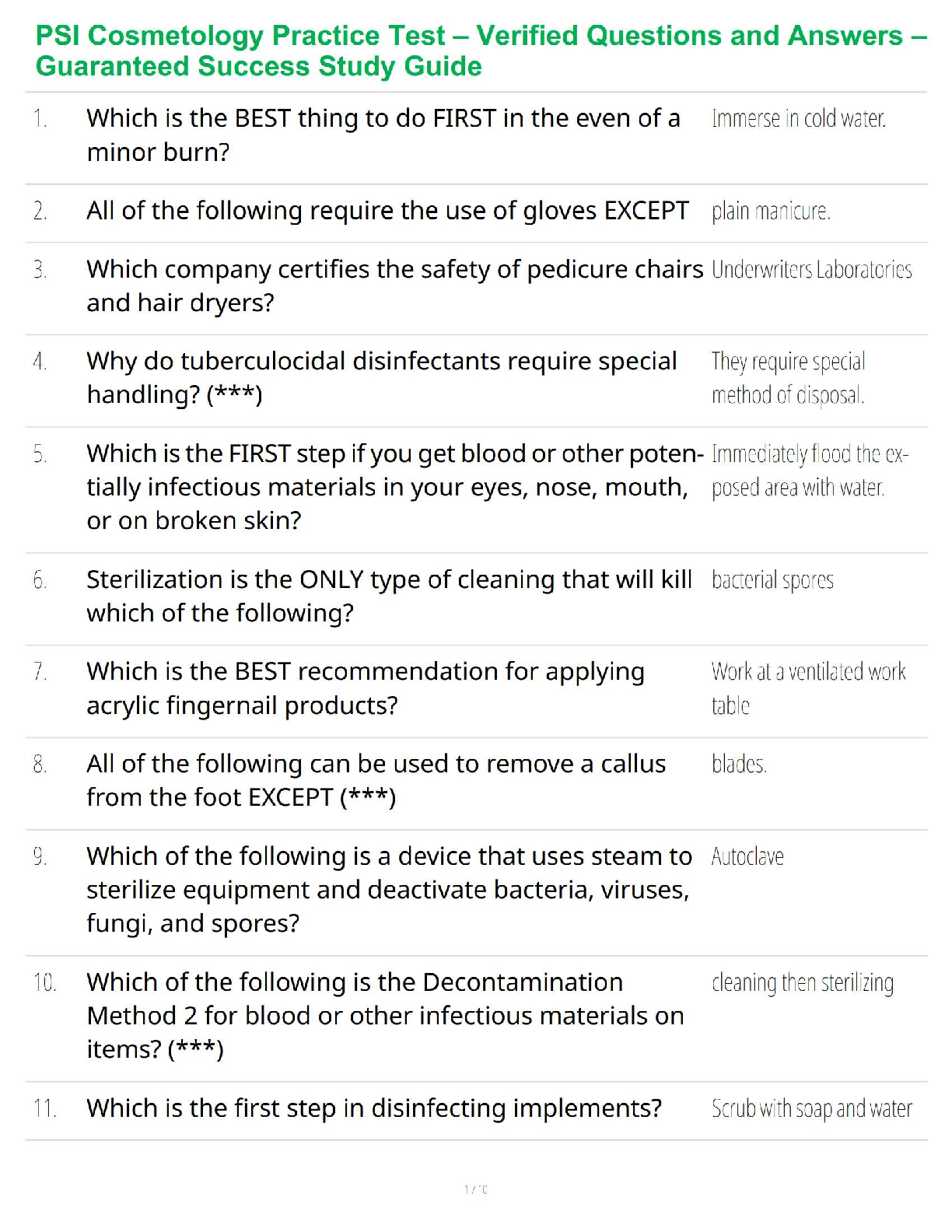Select the answer 'Immerse in cold water'
The height and width of the screenshot is (1232, 952).
tap(798, 119)
